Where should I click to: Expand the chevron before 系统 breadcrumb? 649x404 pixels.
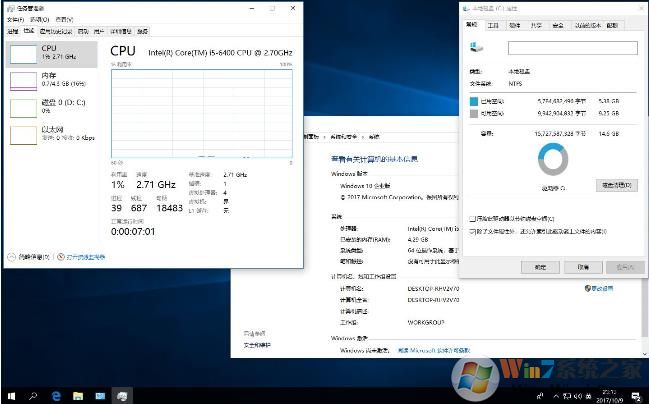[x=363, y=136]
